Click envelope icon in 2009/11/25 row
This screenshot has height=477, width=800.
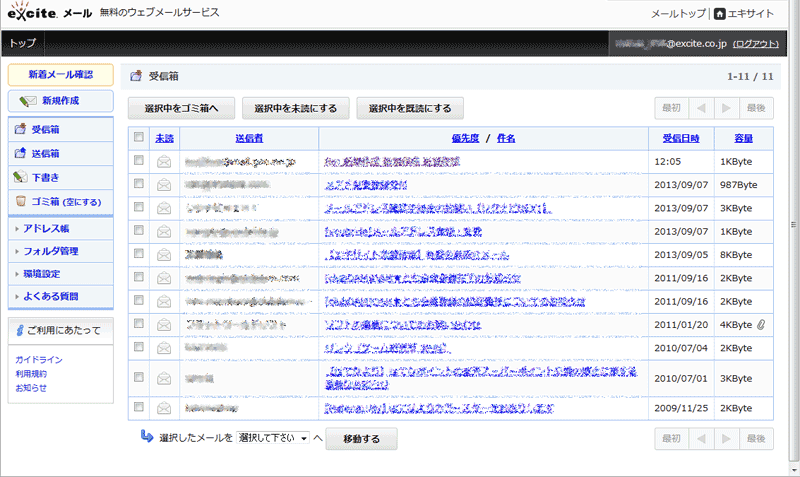(x=164, y=408)
